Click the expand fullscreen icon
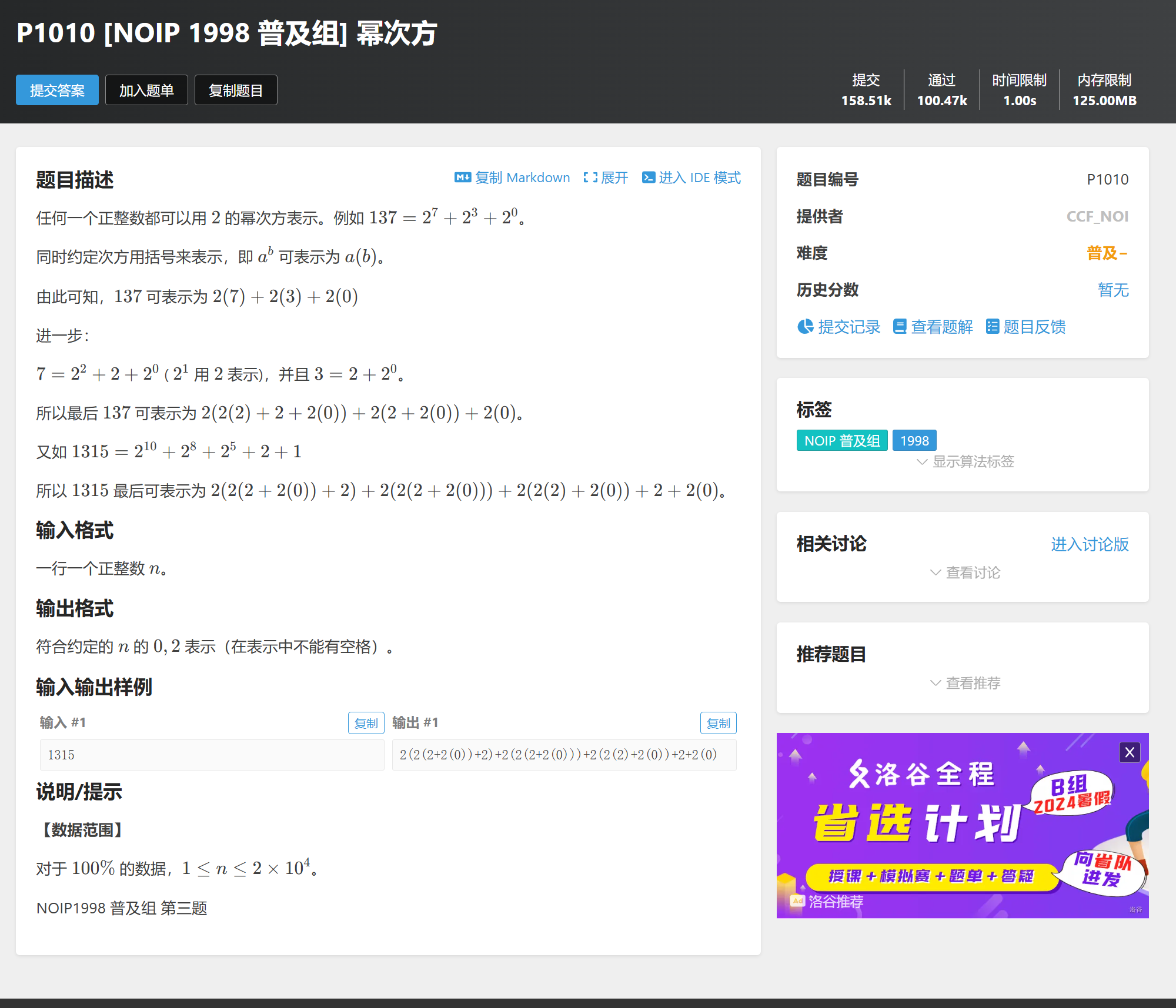Image resolution: width=1176 pixels, height=1008 pixels. point(590,178)
